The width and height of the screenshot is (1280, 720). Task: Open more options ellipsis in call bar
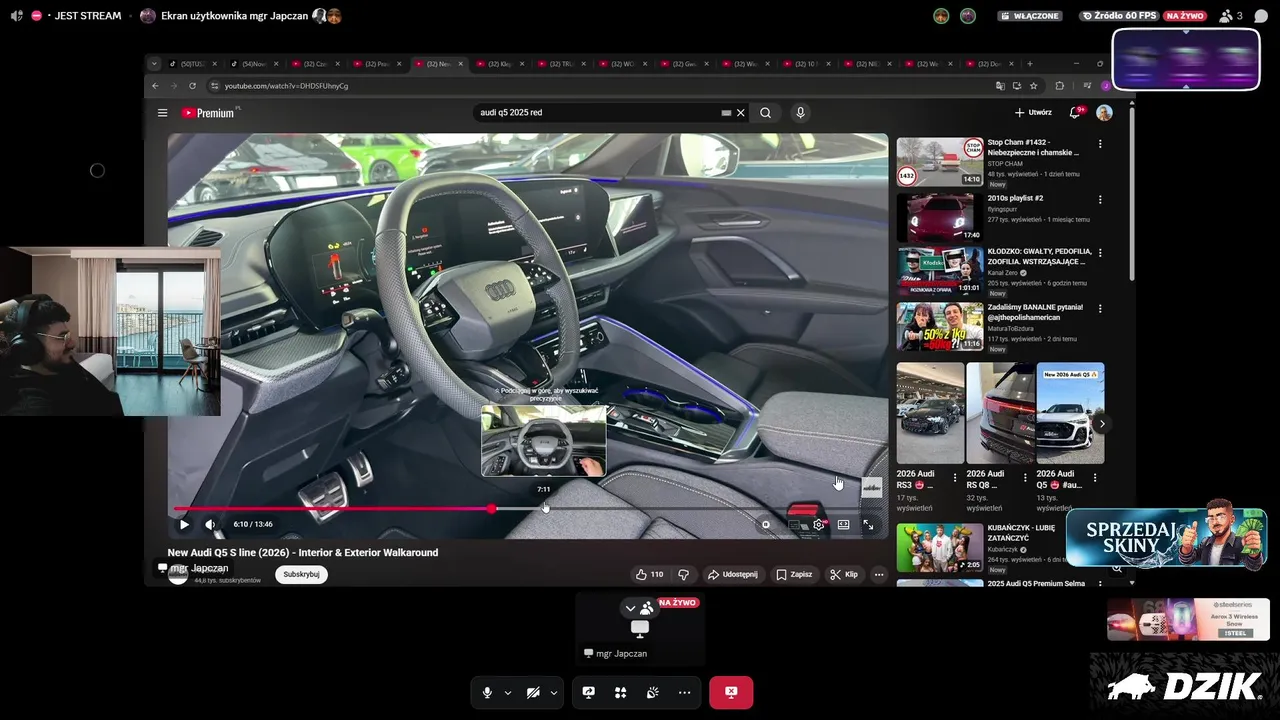tap(684, 692)
